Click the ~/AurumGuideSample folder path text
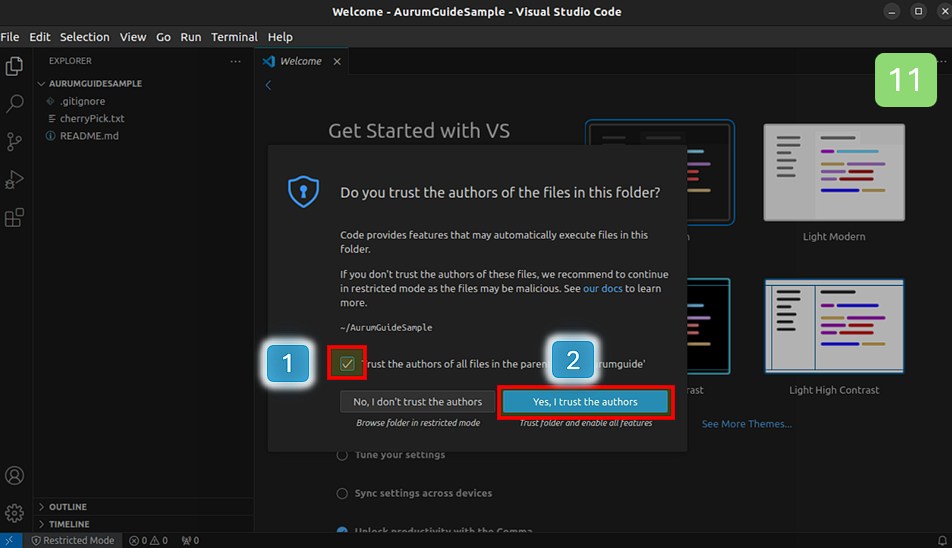 coord(386,328)
